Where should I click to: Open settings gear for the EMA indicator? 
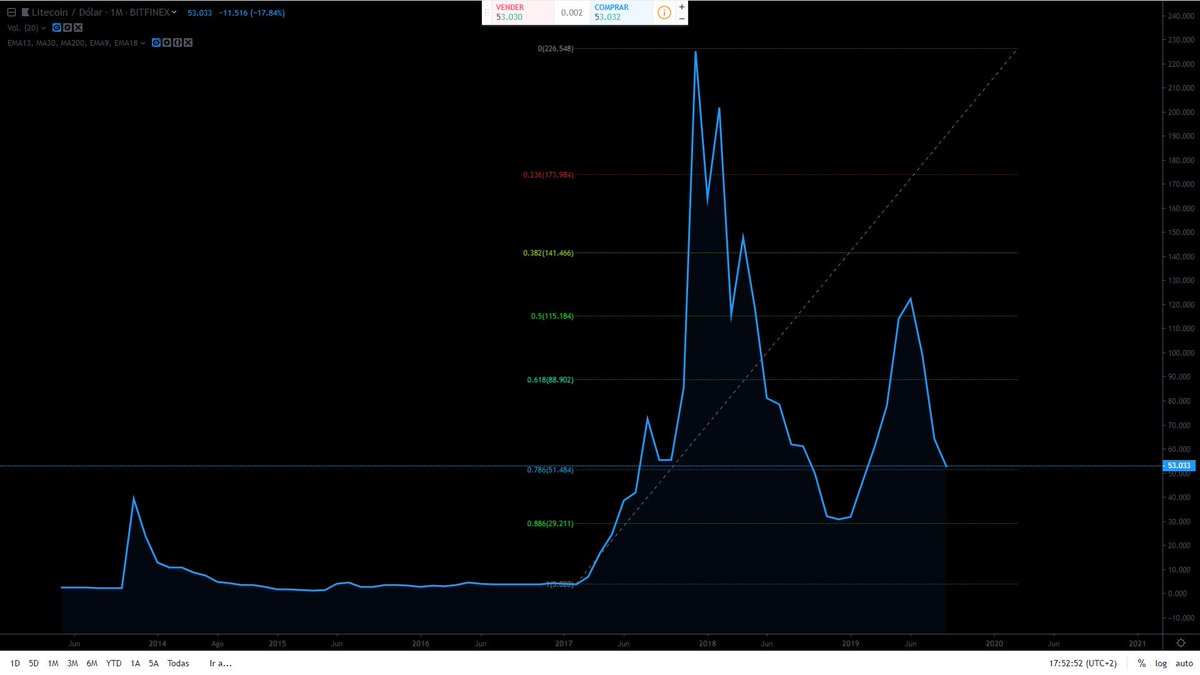coord(166,43)
